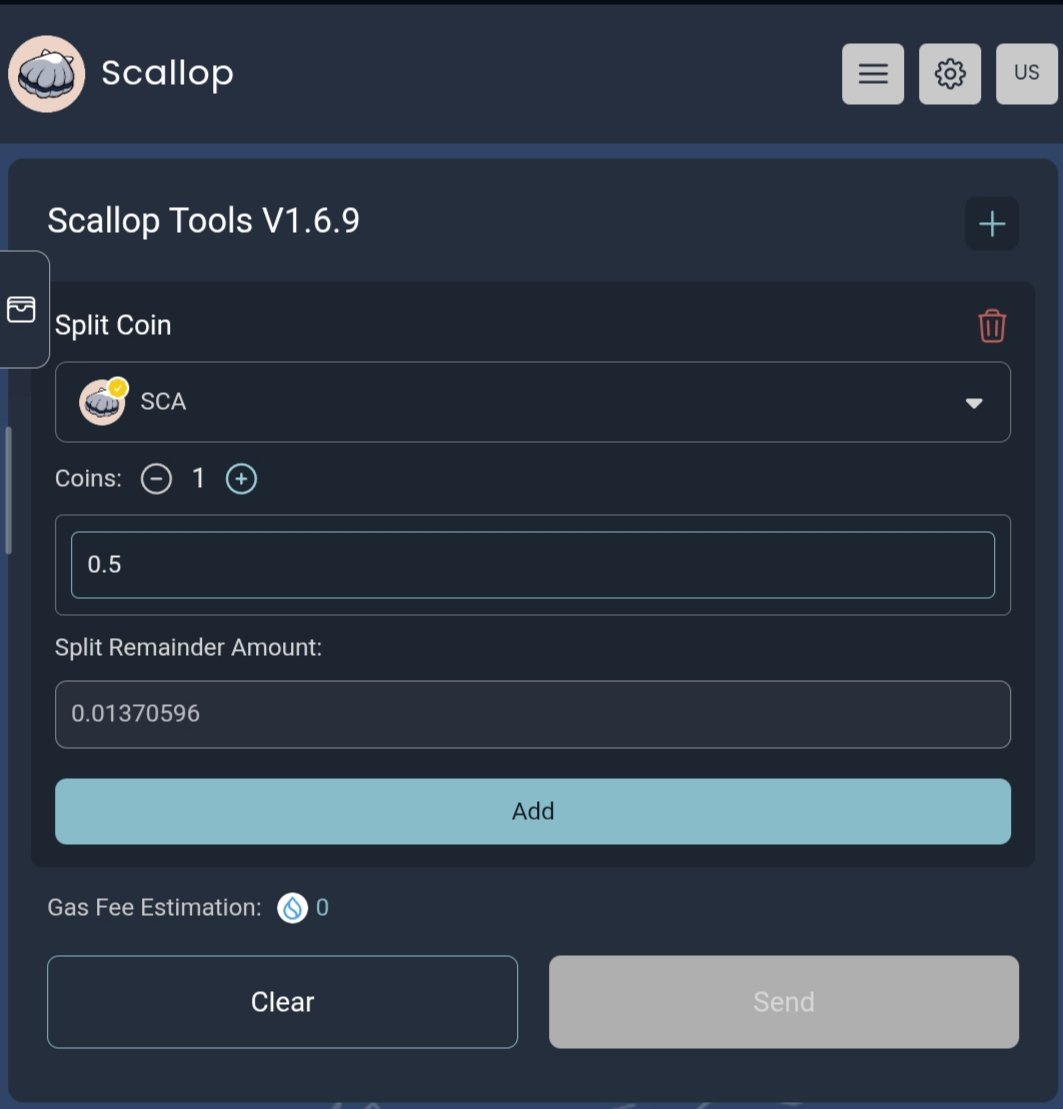Expand the SCA coin dropdown
This screenshot has height=1109, width=1063.
pyautogui.click(x=533, y=402)
